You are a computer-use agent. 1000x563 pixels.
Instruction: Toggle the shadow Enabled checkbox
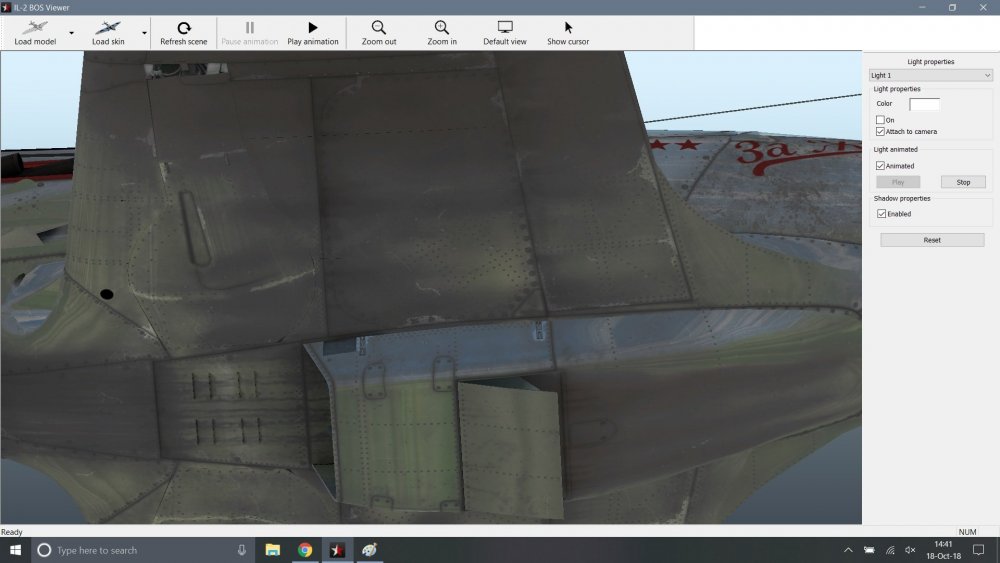[880, 214]
